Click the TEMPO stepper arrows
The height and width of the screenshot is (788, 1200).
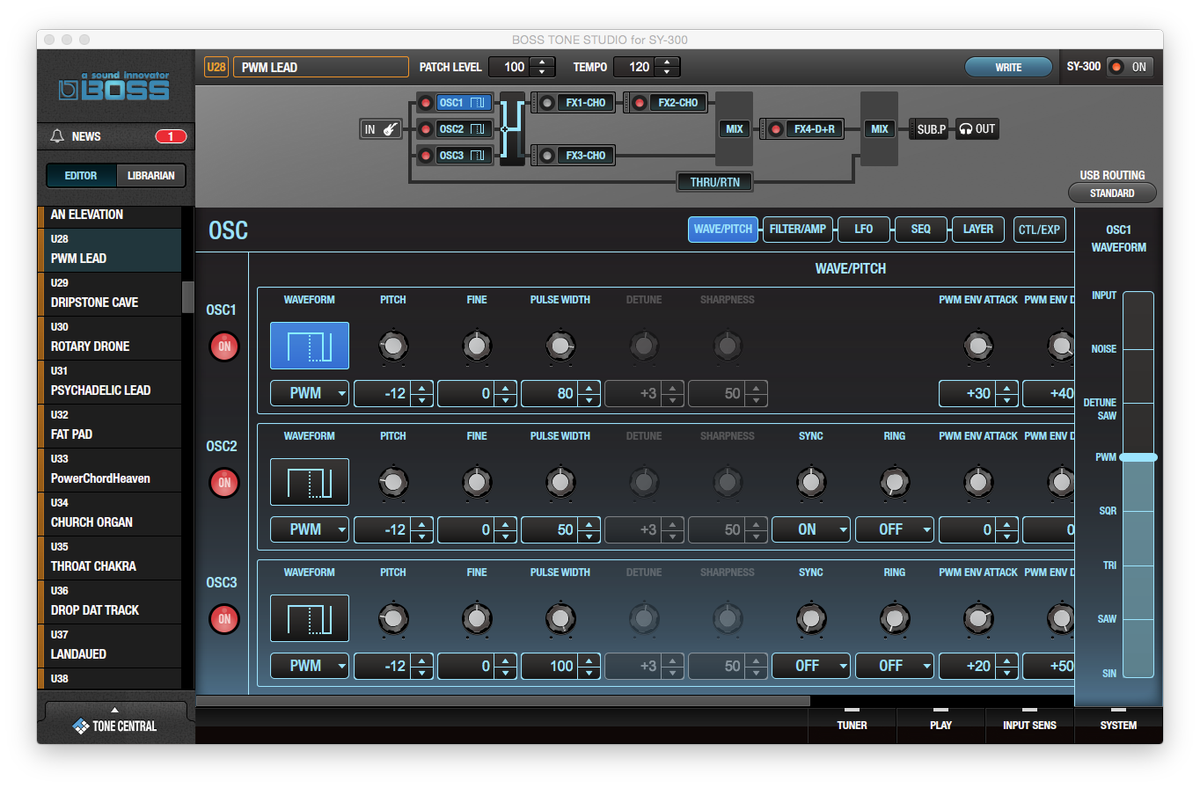667,67
